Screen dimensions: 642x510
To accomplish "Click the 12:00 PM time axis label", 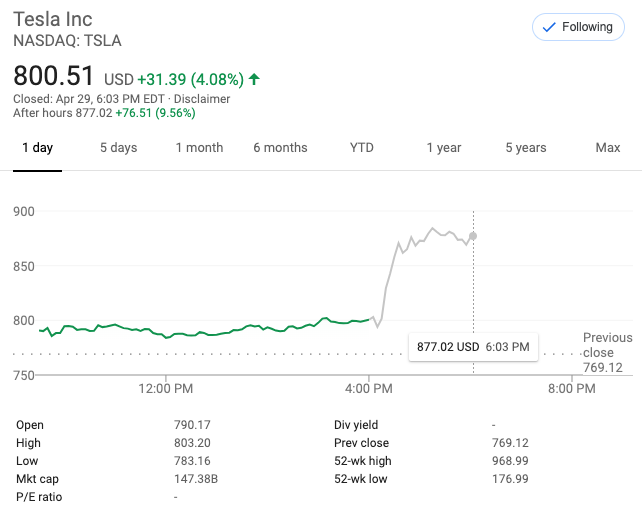I will pyautogui.click(x=166, y=388).
